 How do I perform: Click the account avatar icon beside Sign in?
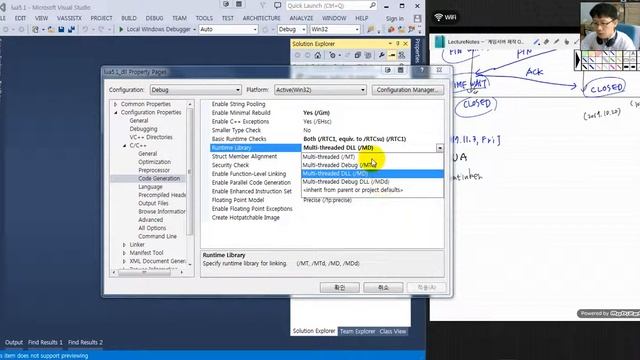pyautogui.click(x=417, y=18)
